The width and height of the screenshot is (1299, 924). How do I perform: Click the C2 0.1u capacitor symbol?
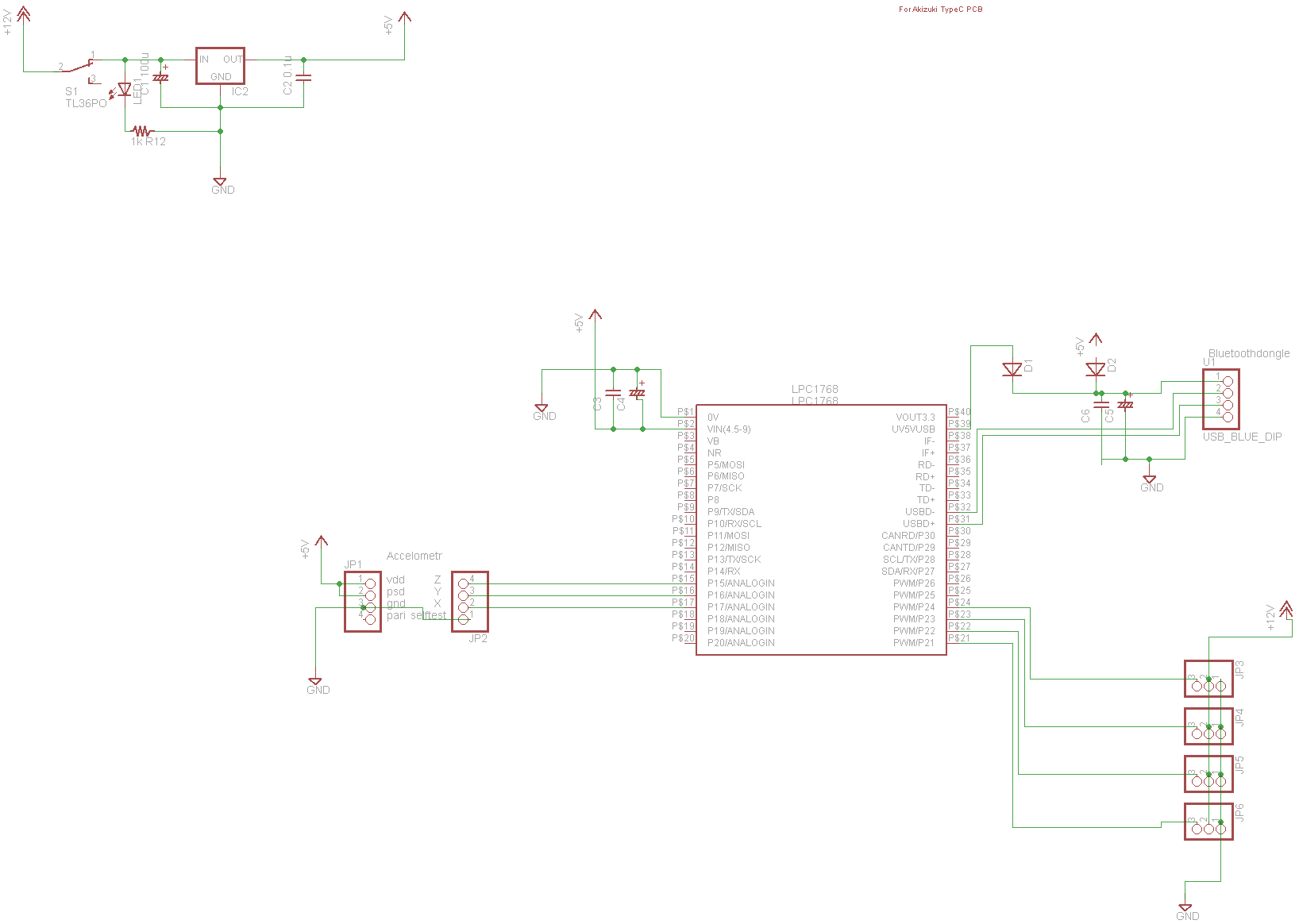click(x=303, y=78)
